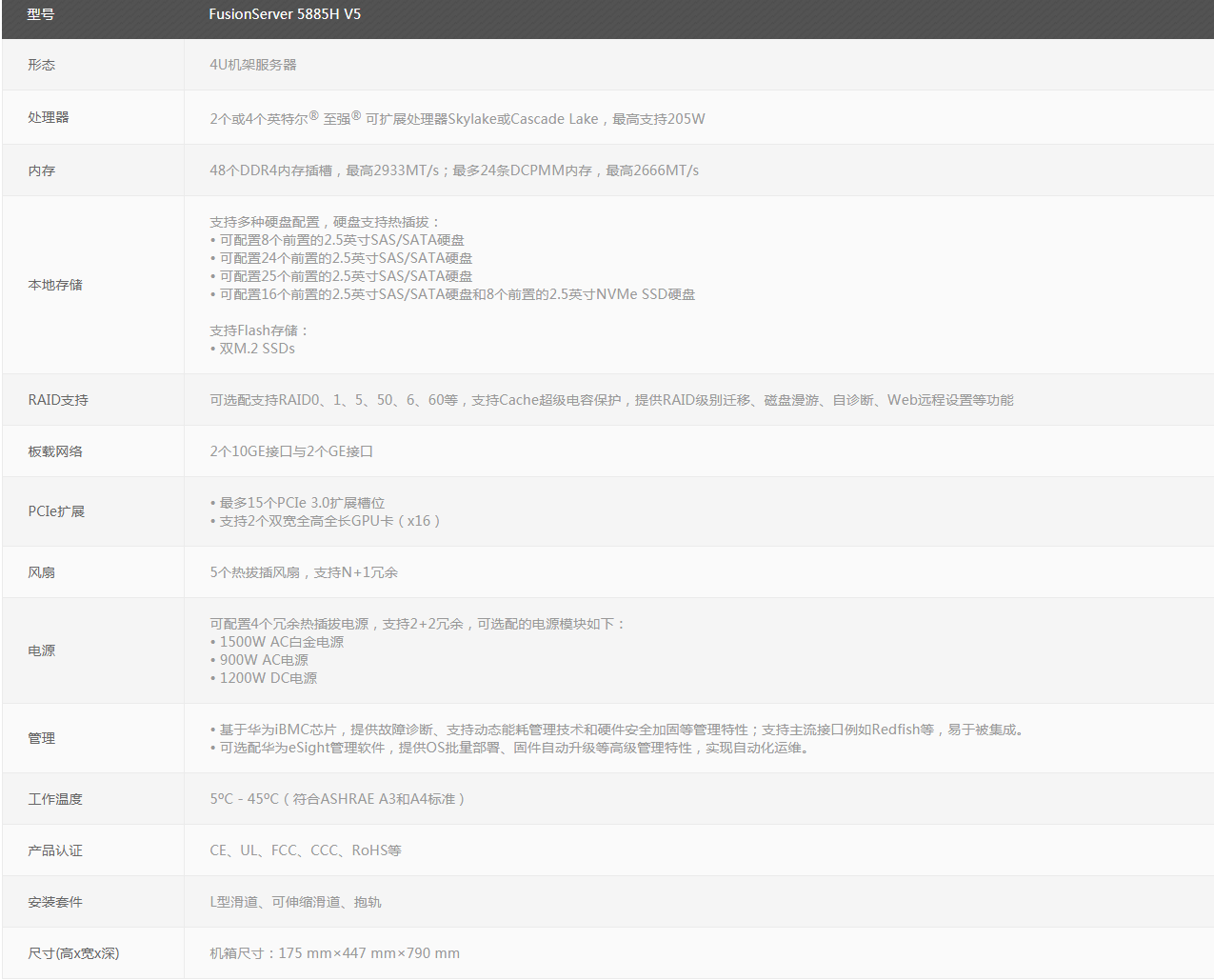Select the 支持多种硬盘配置 heading line
Viewport: 1214px width, 980px height.
point(326,222)
